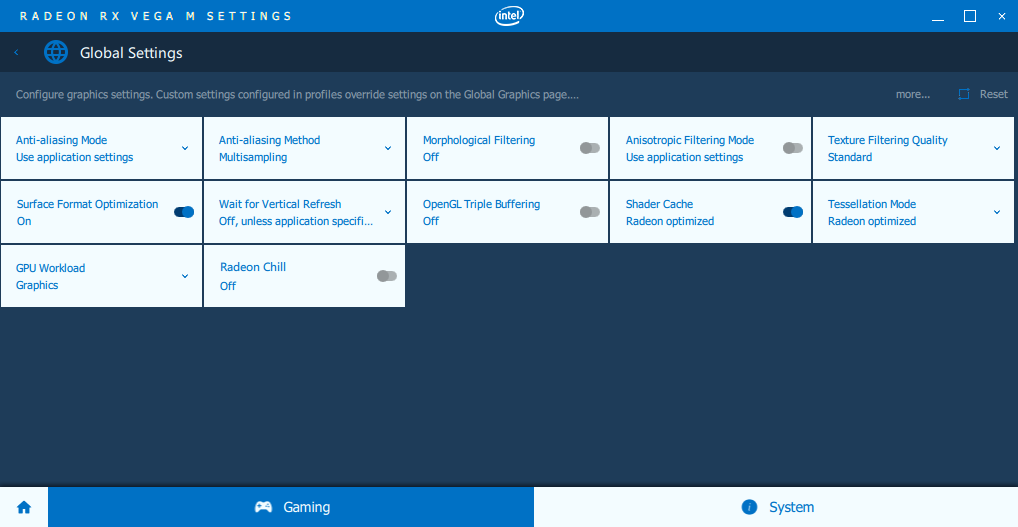Screen dimensions: 1018x527
Task: Enable the Radeon Chill switch
Action: (387, 276)
